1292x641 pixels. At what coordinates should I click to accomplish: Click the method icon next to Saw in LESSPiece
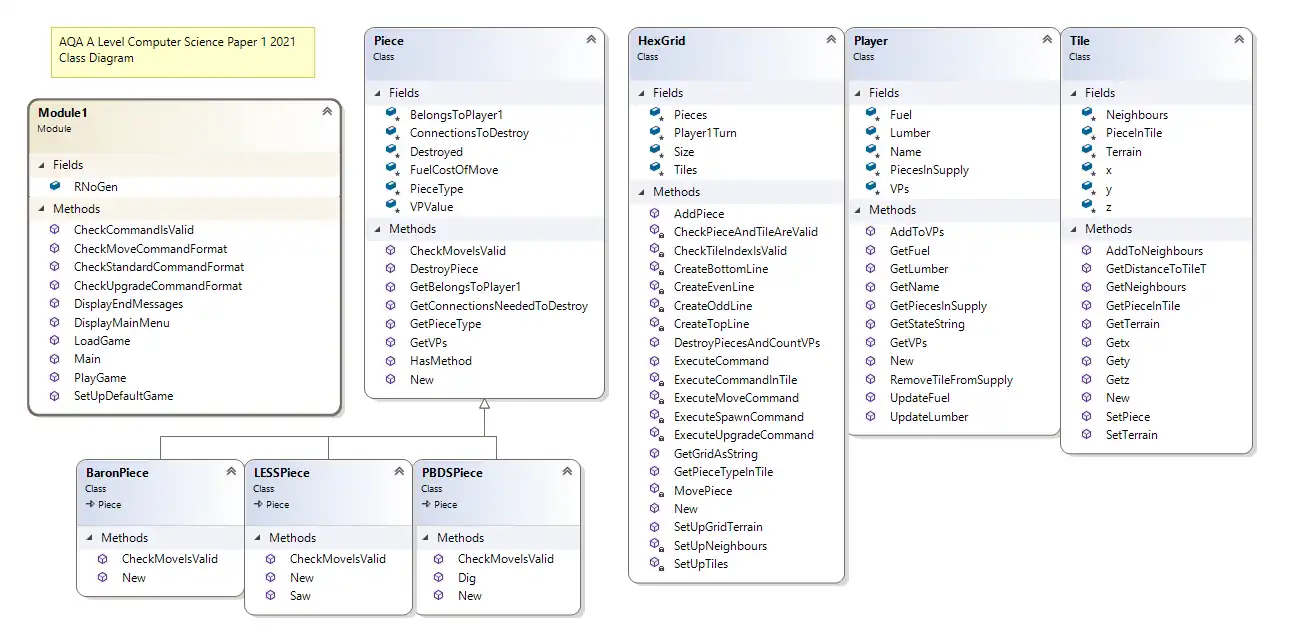(x=270, y=595)
